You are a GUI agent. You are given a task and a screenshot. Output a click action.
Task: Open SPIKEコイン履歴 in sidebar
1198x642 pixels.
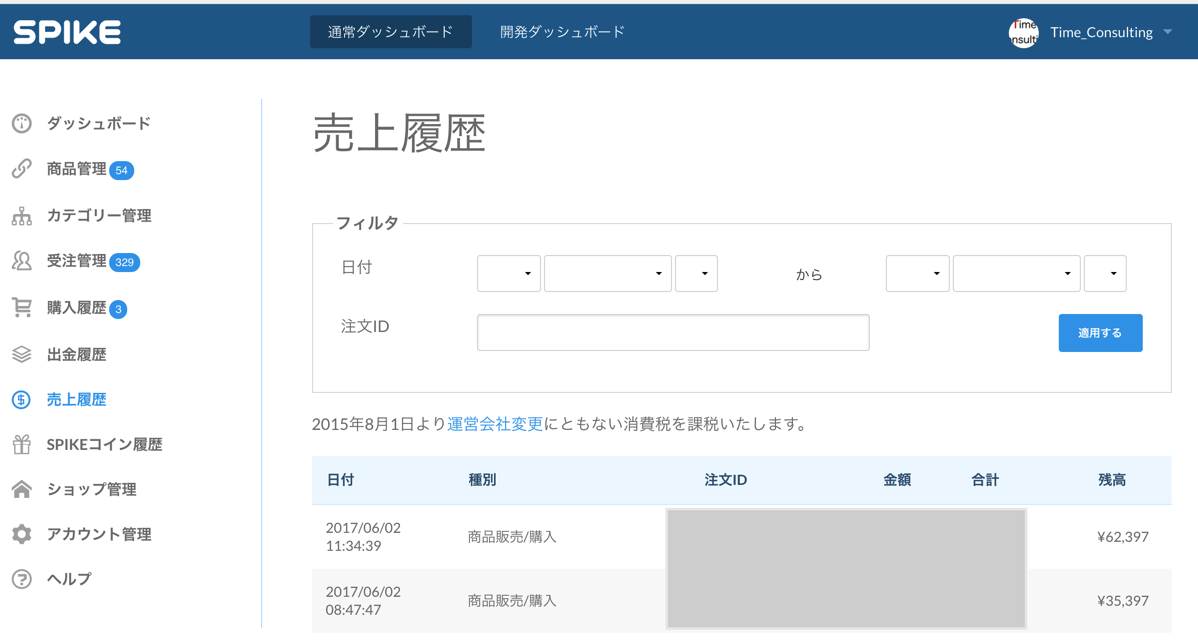105,444
